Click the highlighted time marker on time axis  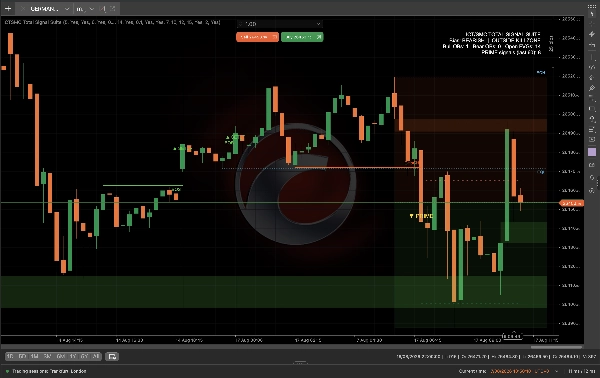tap(512, 336)
